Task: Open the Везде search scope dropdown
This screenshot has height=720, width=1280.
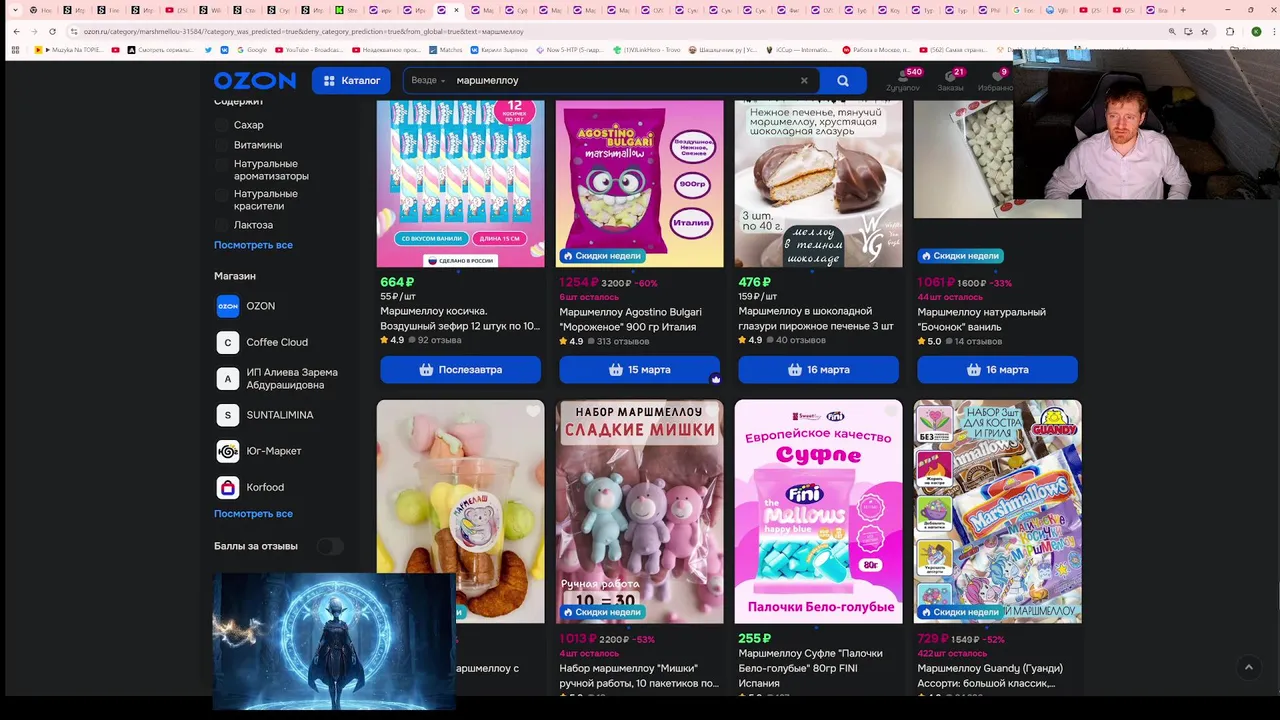Action: (x=428, y=80)
